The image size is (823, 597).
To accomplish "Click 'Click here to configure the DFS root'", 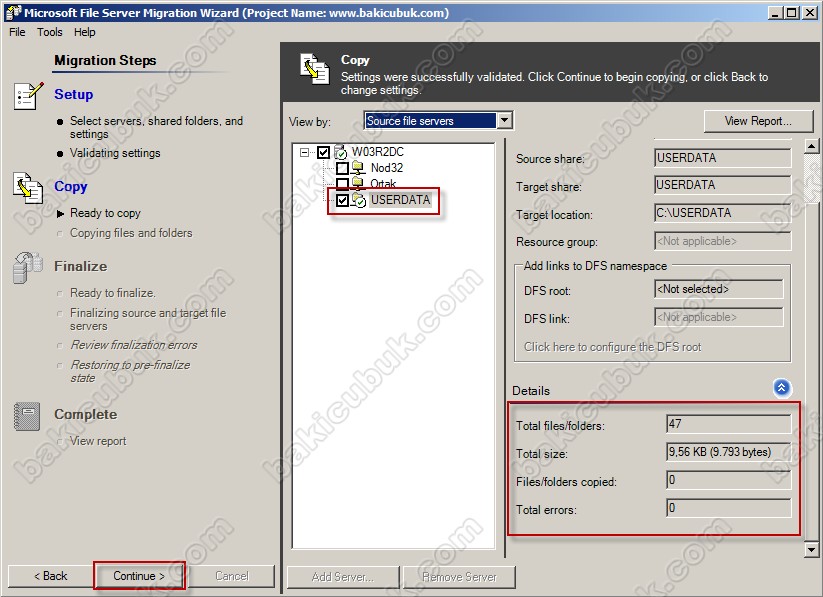I will tap(613, 347).
